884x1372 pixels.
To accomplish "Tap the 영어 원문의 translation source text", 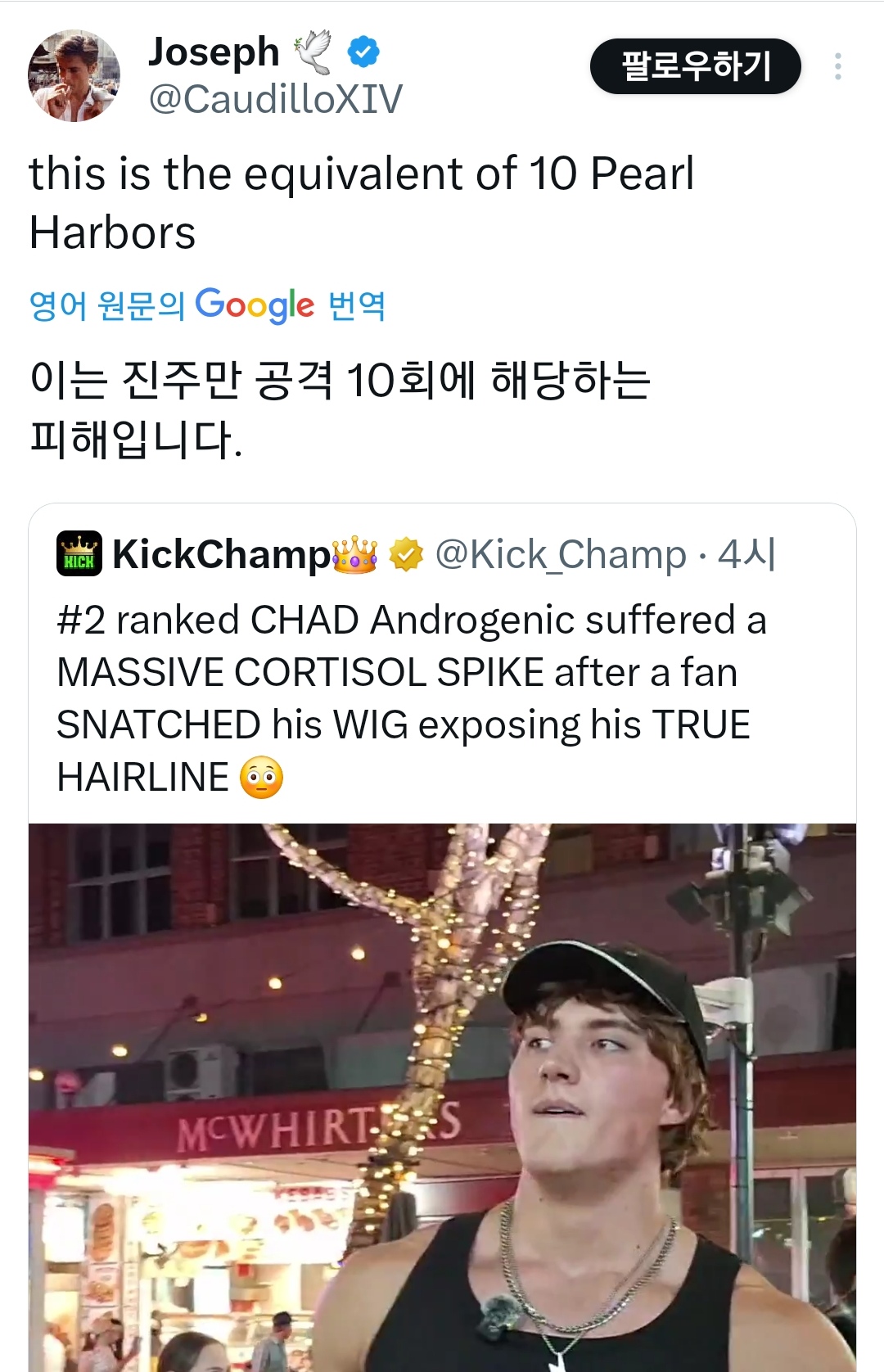I will (x=106, y=305).
